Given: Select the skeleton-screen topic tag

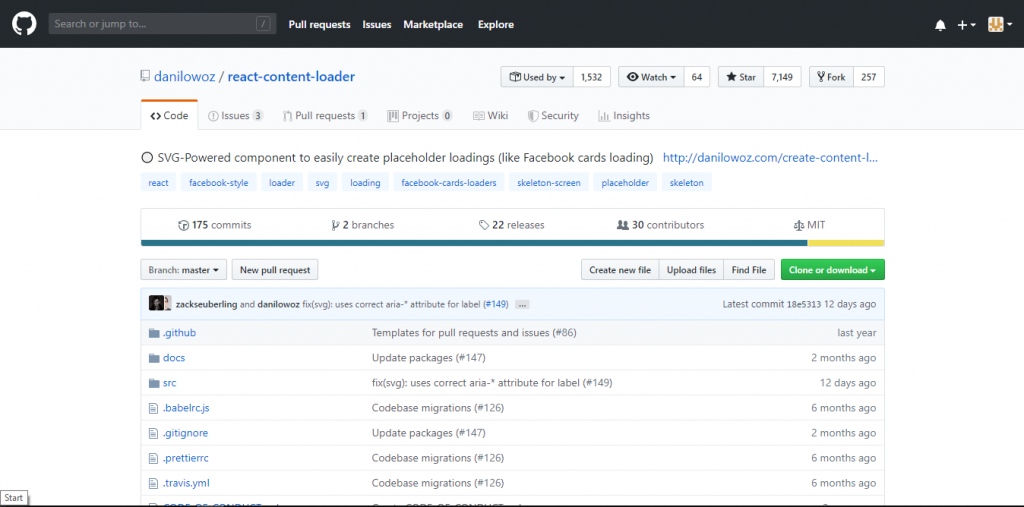Looking at the screenshot, I should coord(549,183).
